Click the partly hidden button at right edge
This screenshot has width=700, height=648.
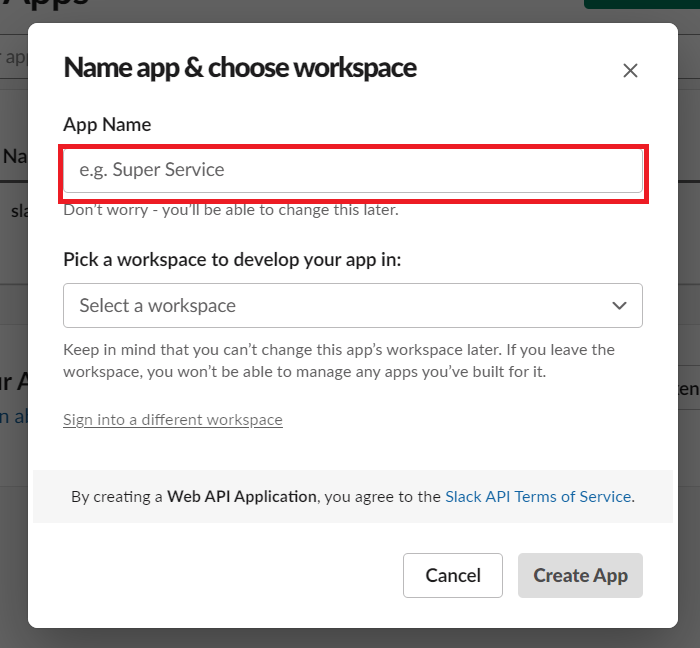click(688, 388)
